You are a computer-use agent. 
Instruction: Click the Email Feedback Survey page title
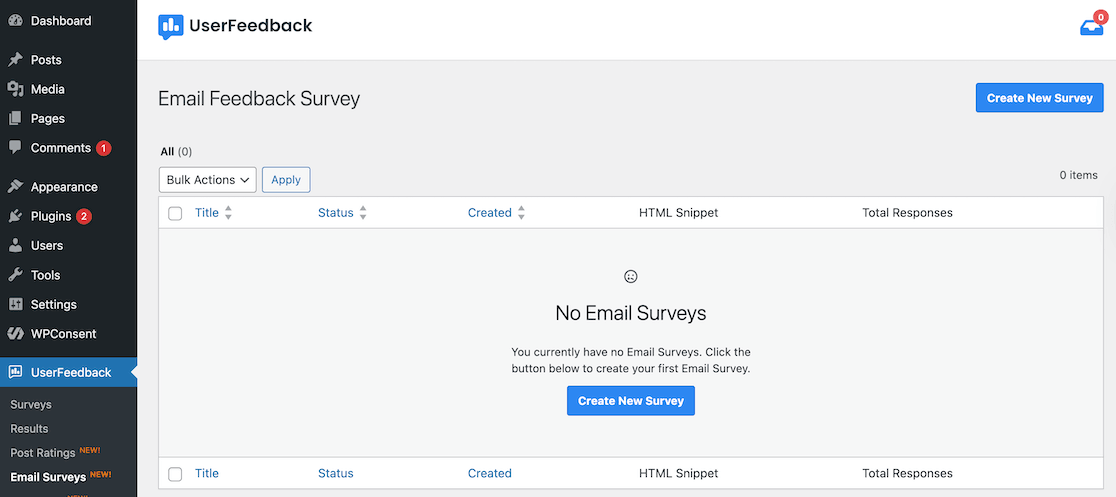point(259,99)
